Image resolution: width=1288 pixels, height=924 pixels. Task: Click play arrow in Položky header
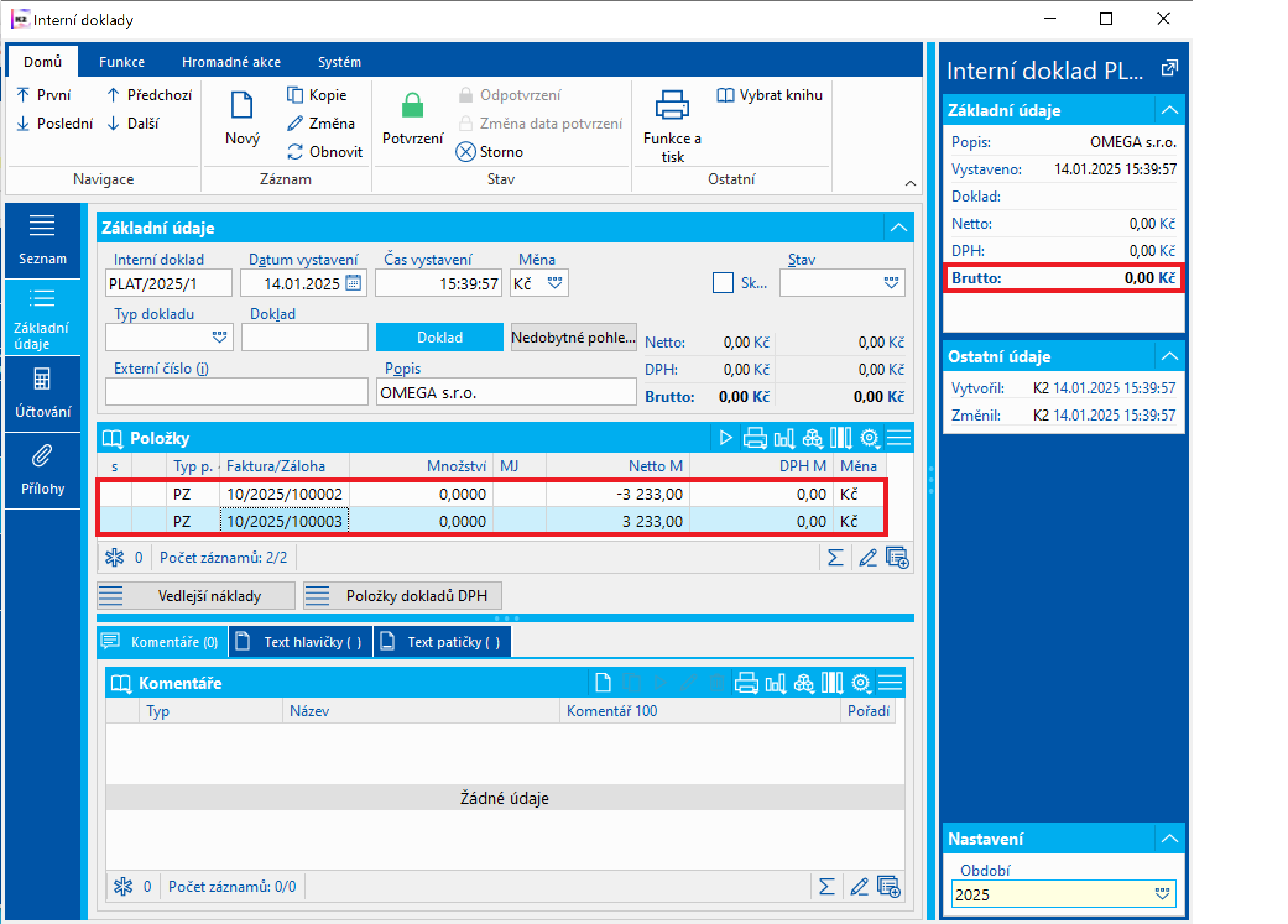(726, 438)
